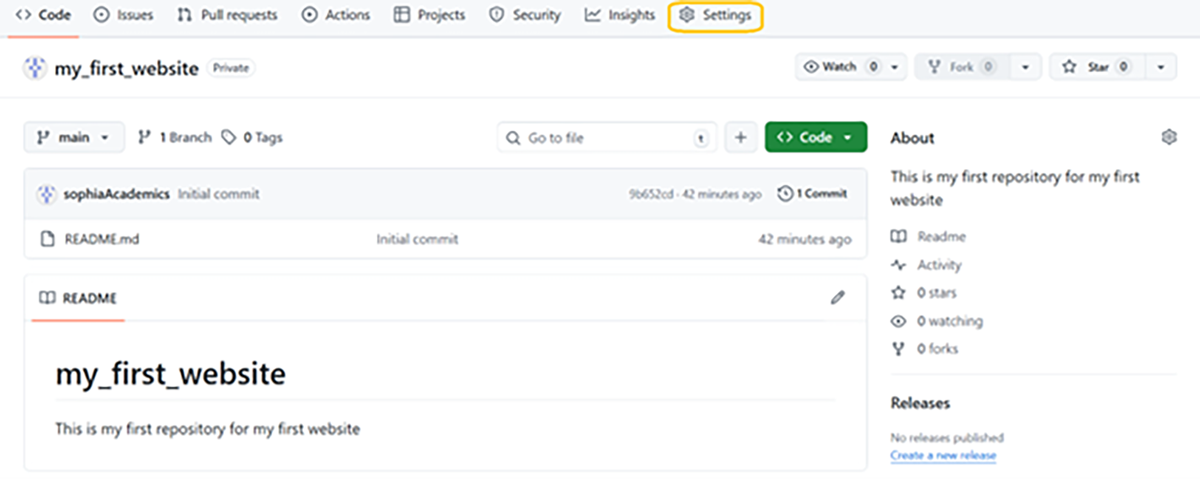View the 1 Commit history link

coord(812,193)
